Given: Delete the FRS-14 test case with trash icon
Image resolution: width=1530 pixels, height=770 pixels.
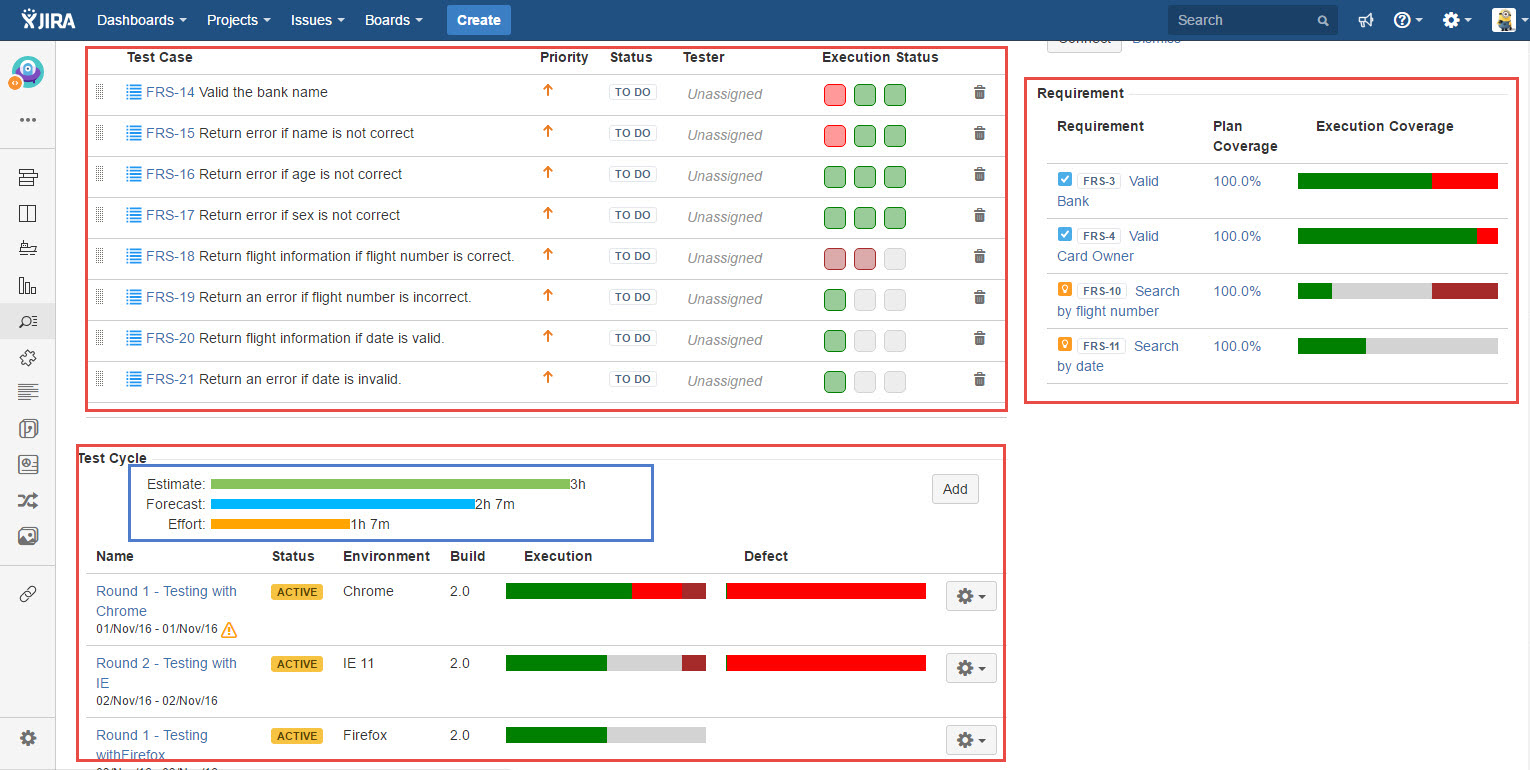Looking at the screenshot, I should pyautogui.click(x=979, y=93).
